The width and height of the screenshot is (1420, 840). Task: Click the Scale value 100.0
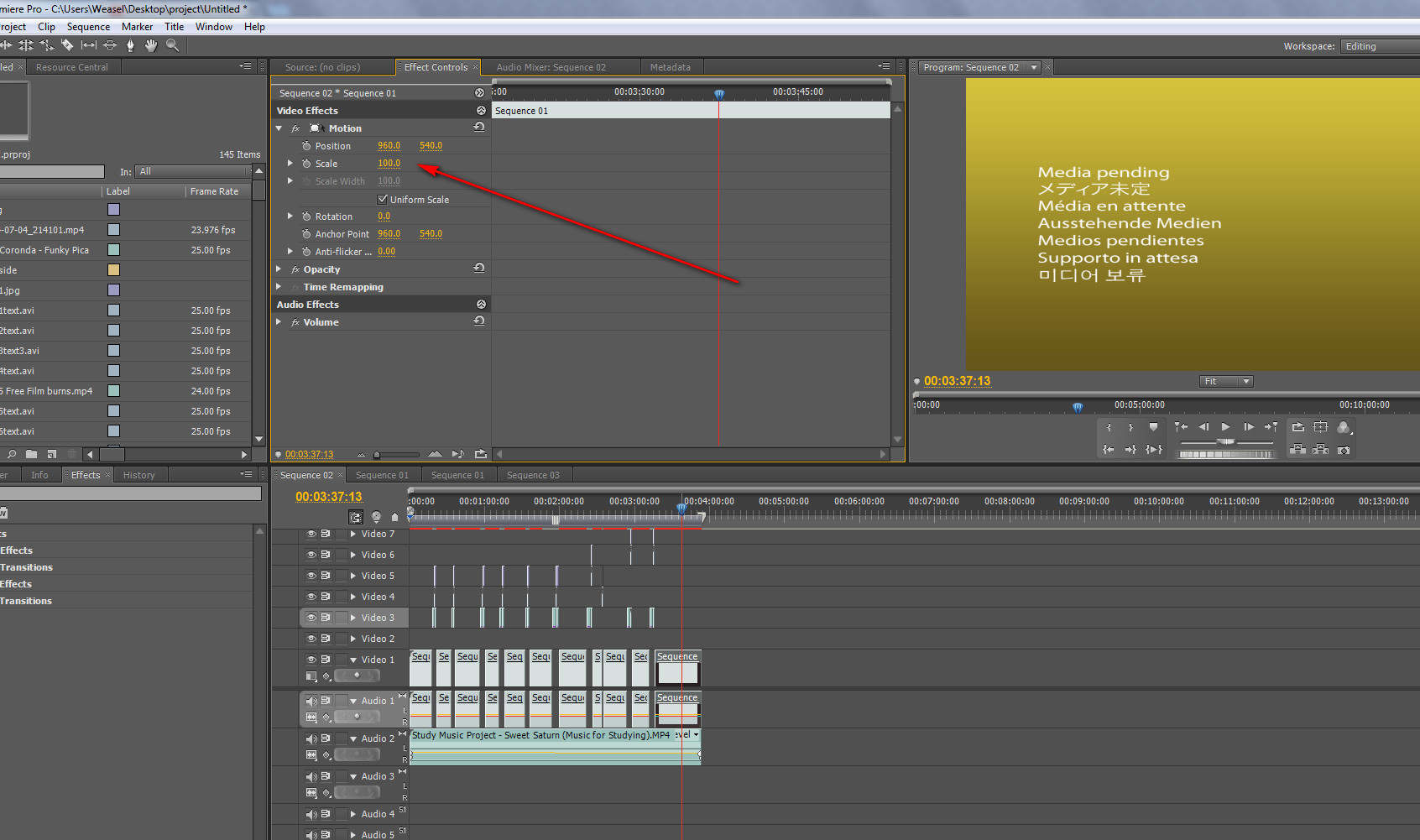tap(389, 164)
